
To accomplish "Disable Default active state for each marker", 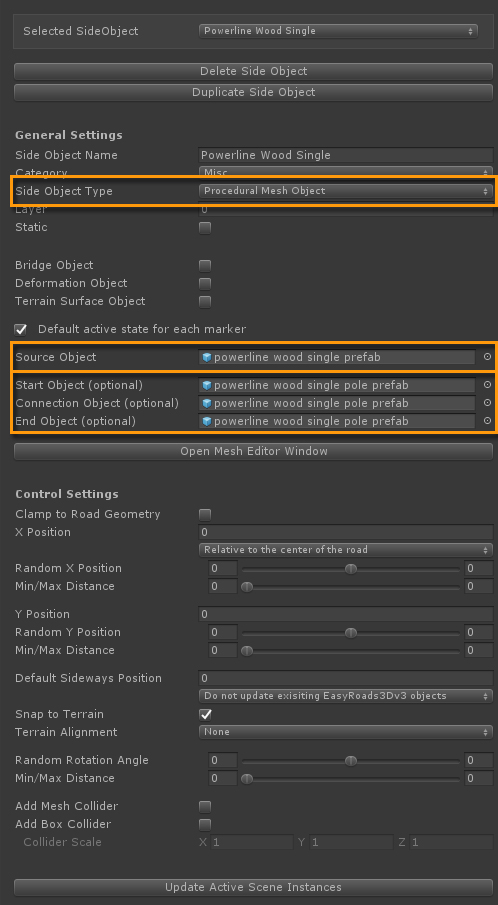I will point(21,330).
